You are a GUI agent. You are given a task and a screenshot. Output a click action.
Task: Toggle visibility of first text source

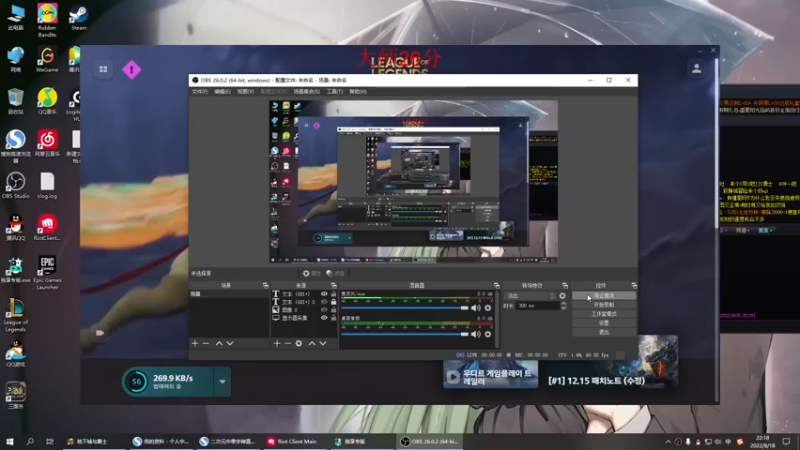coord(324,294)
